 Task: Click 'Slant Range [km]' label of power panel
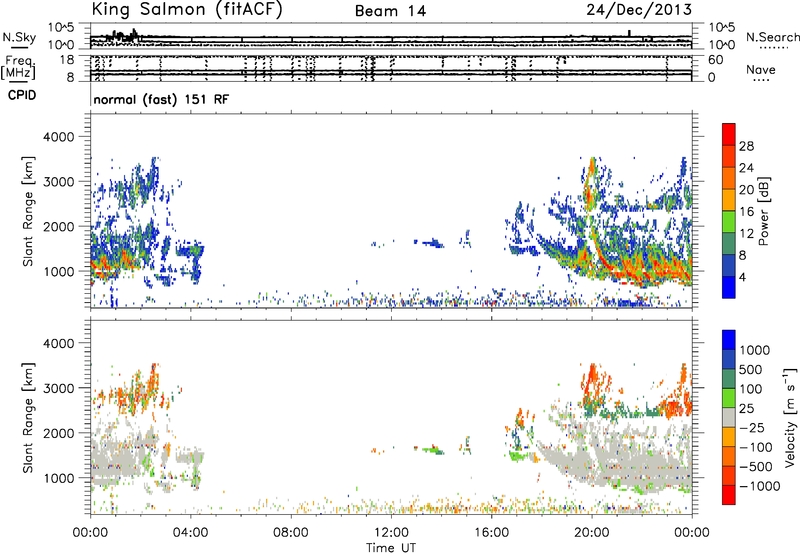pyautogui.click(x=28, y=211)
